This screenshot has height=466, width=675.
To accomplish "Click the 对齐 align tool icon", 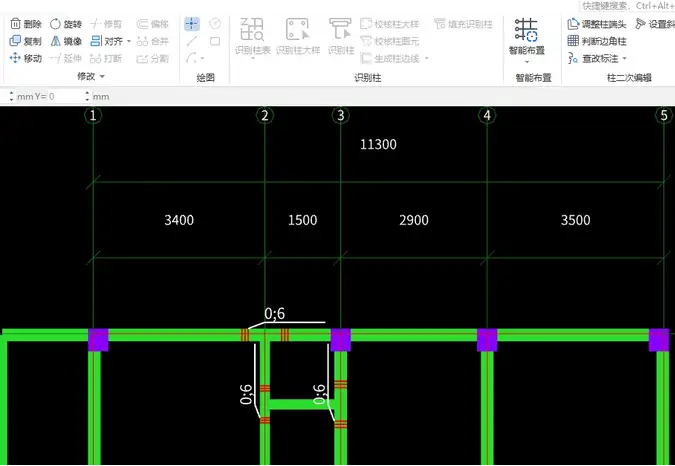I will [x=96, y=41].
